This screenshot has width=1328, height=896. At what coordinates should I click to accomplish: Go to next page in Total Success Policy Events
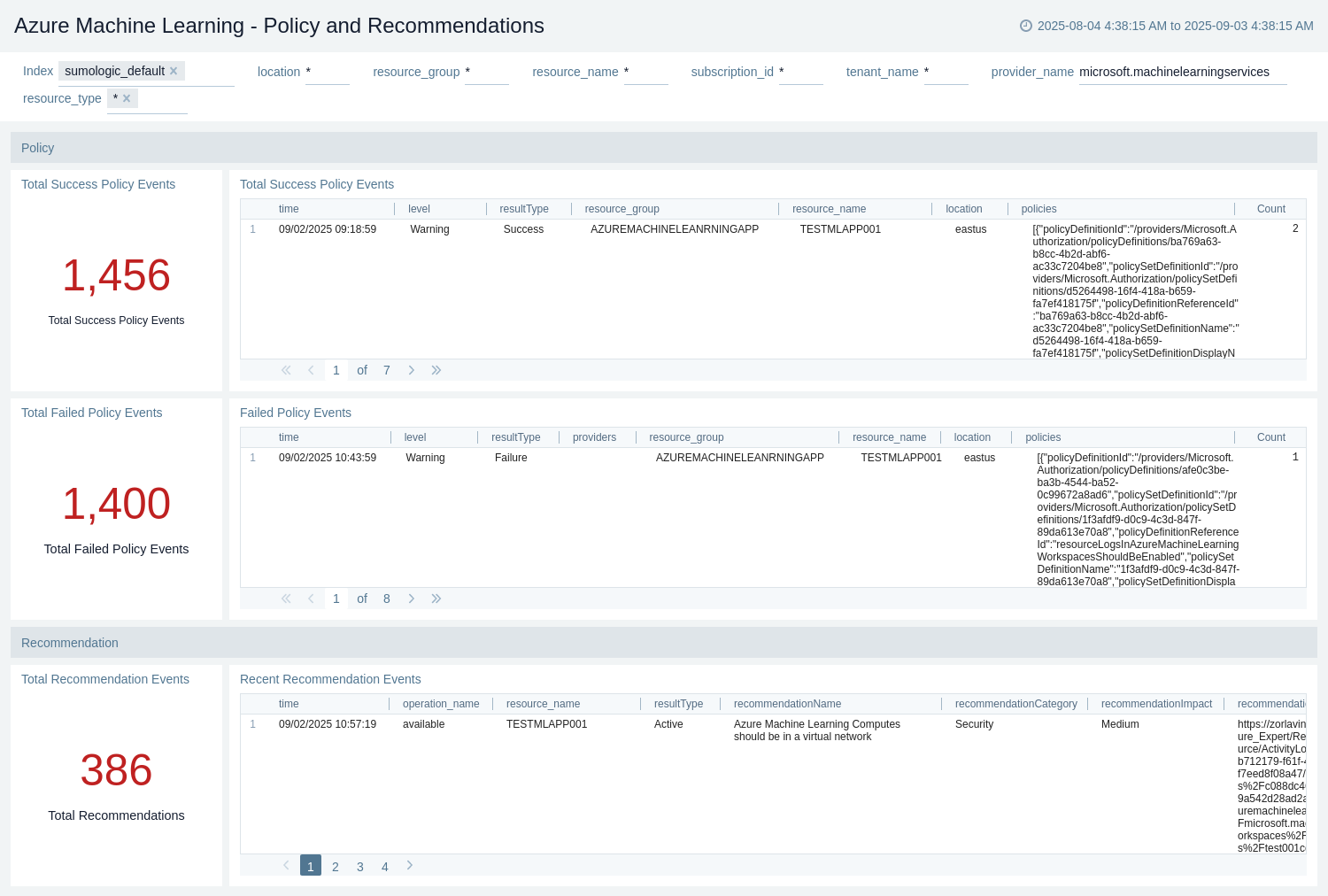411,370
